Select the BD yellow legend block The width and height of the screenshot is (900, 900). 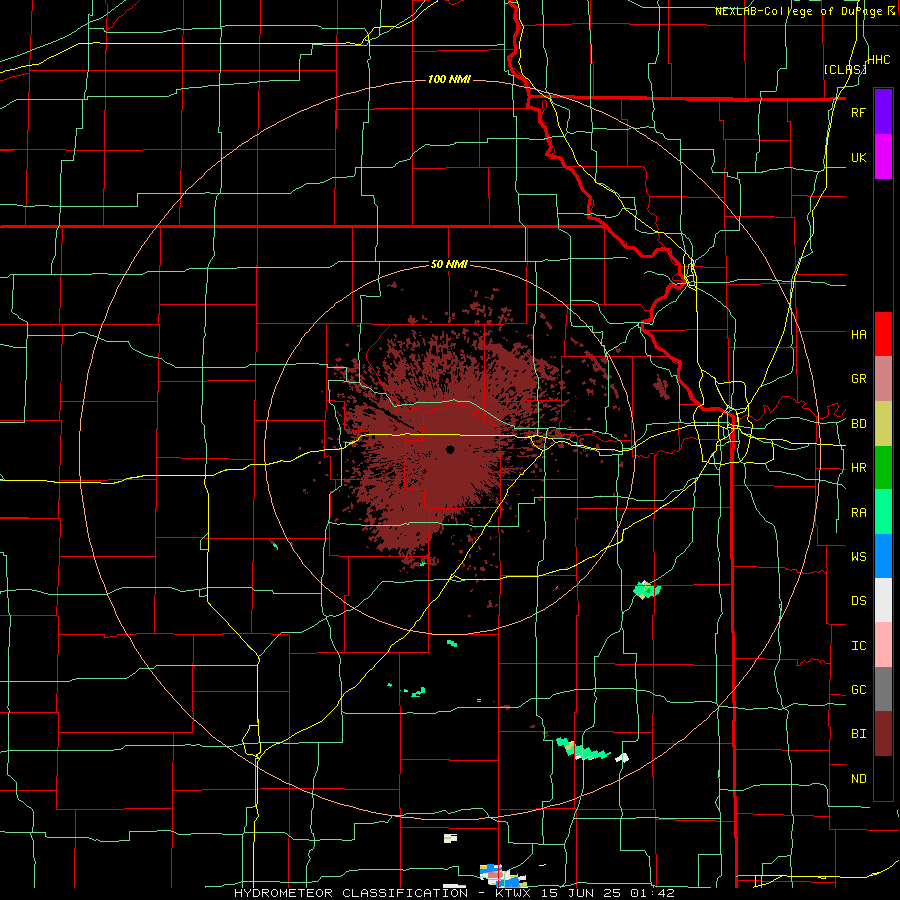[883, 424]
